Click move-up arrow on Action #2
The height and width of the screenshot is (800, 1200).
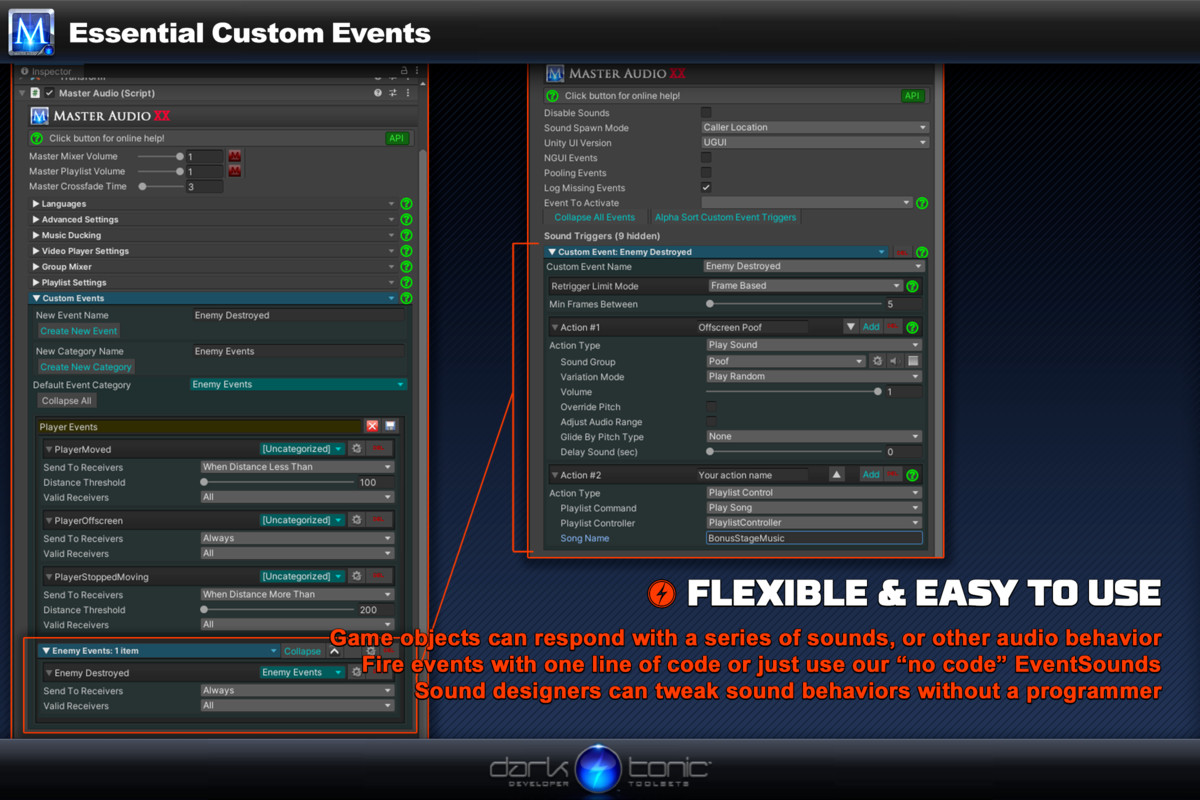pyautogui.click(x=838, y=475)
